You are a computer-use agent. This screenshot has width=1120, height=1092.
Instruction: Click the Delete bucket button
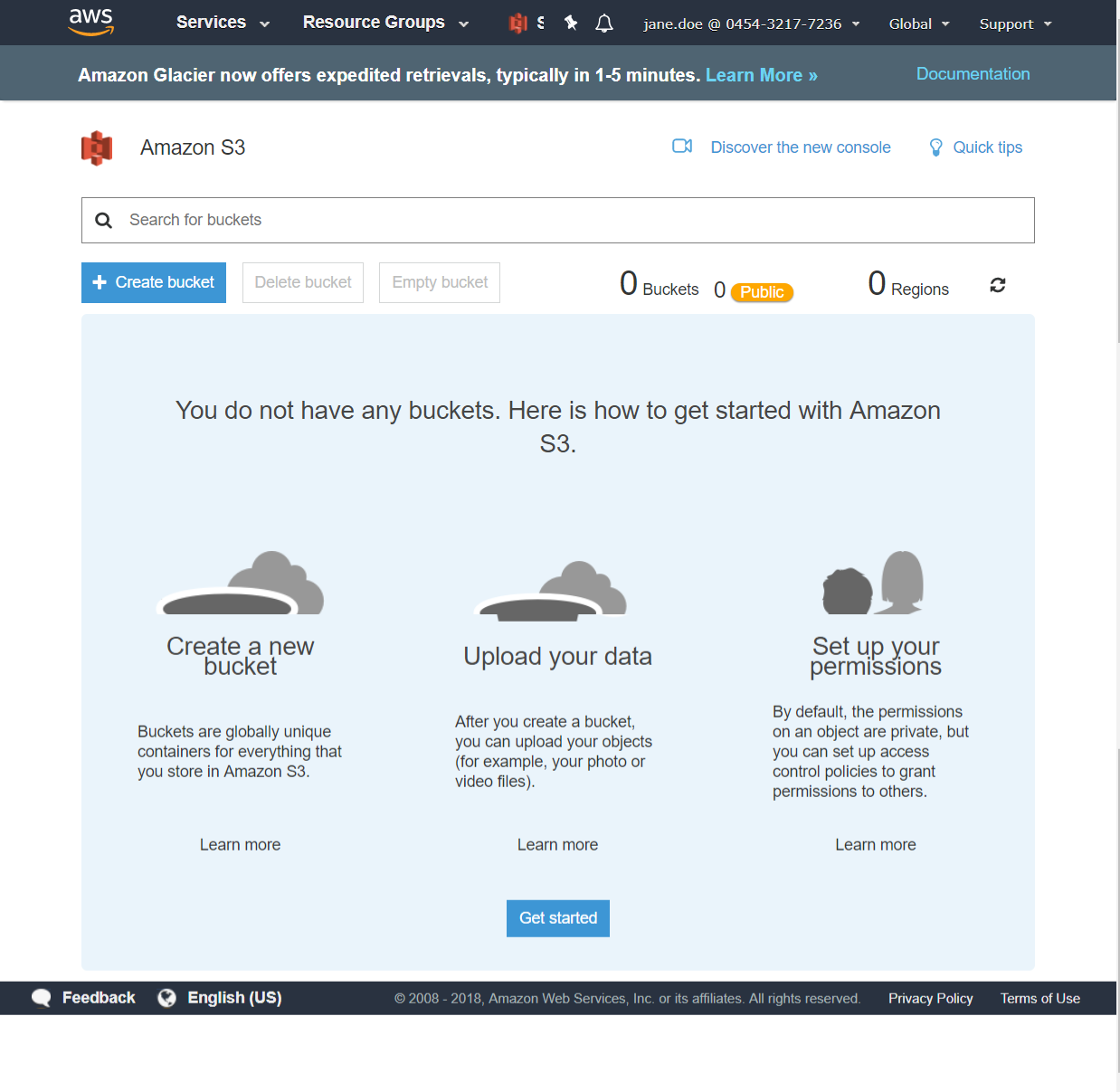point(303,282)
